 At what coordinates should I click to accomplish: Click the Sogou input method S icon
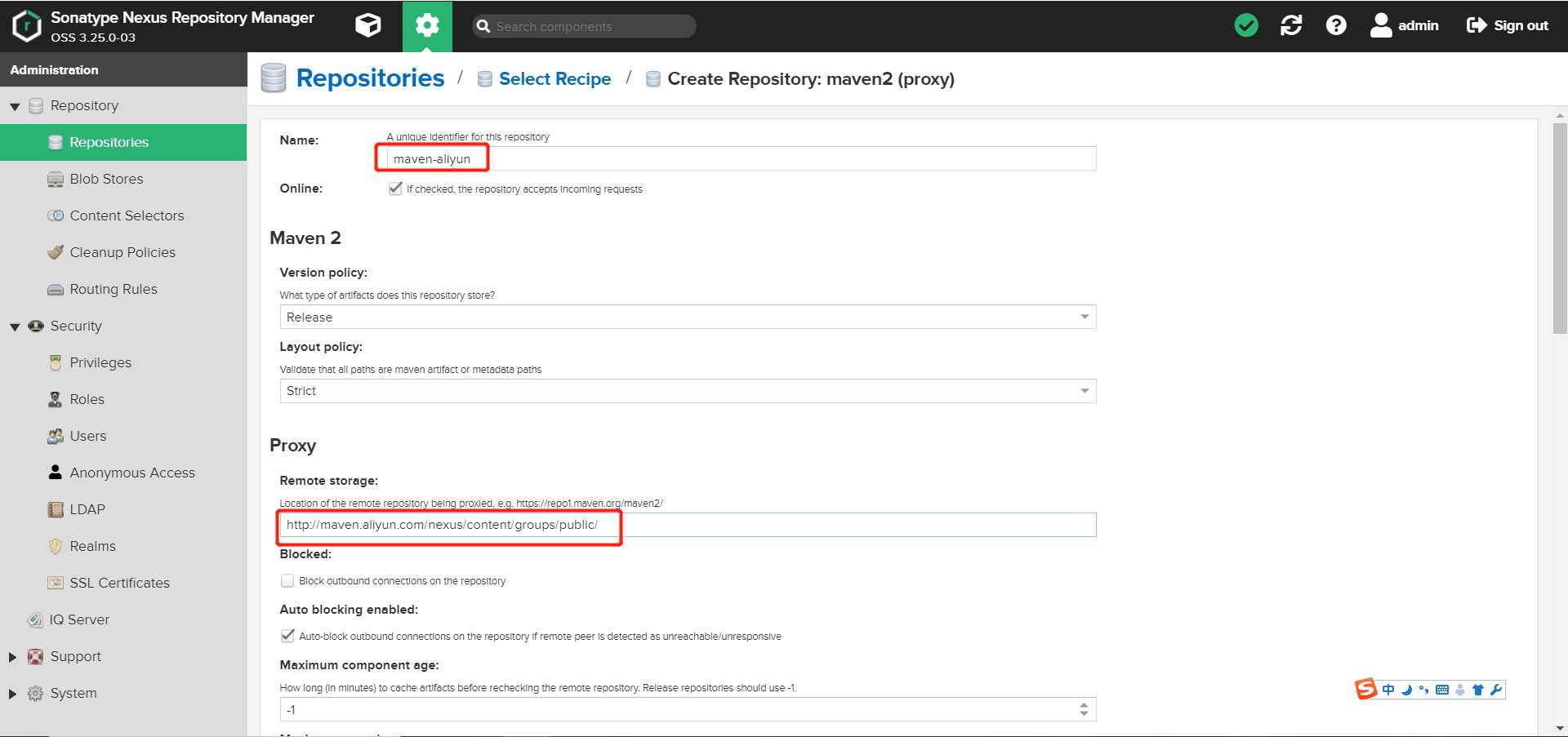1365,689
